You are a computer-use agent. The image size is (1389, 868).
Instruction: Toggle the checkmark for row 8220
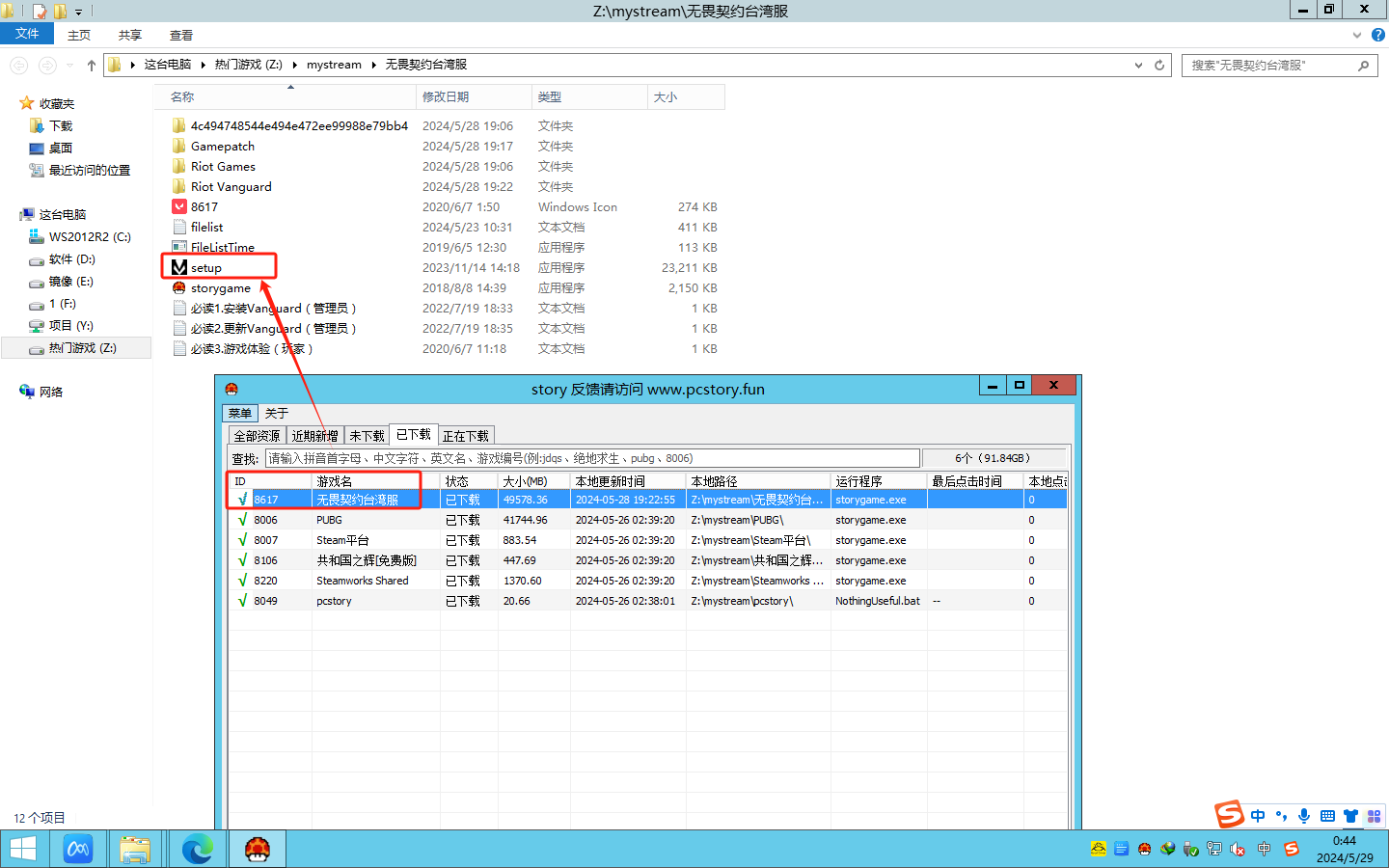point(242,581)
